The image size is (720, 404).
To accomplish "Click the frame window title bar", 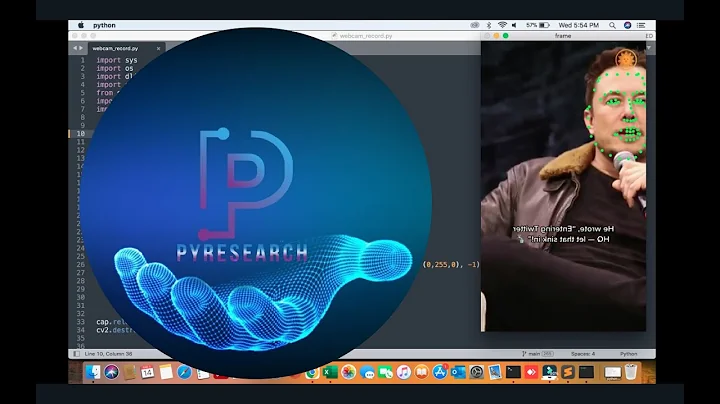I will click(562, 36).
